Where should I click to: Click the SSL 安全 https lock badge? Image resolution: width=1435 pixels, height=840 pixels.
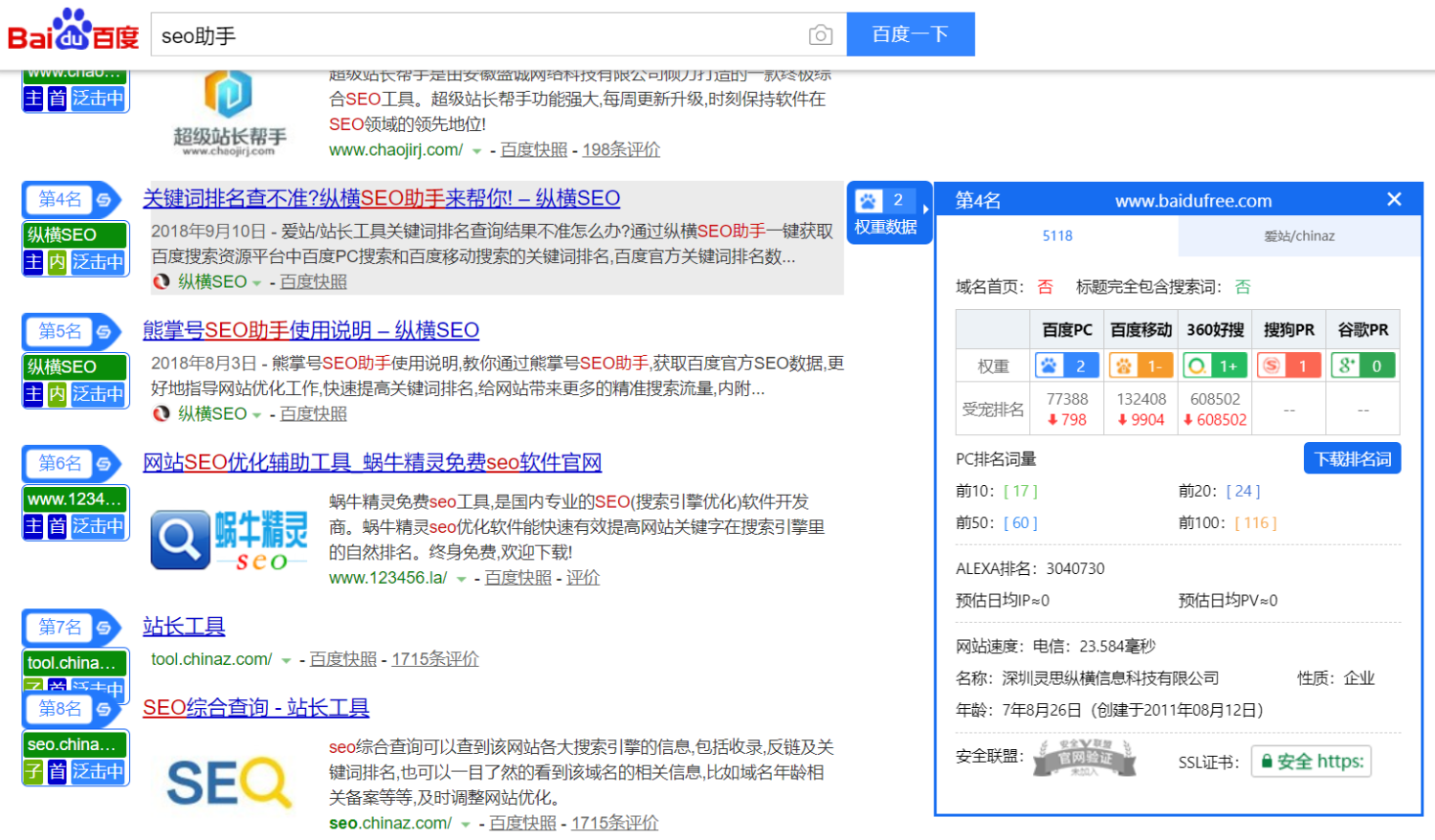coord(1311,761)
